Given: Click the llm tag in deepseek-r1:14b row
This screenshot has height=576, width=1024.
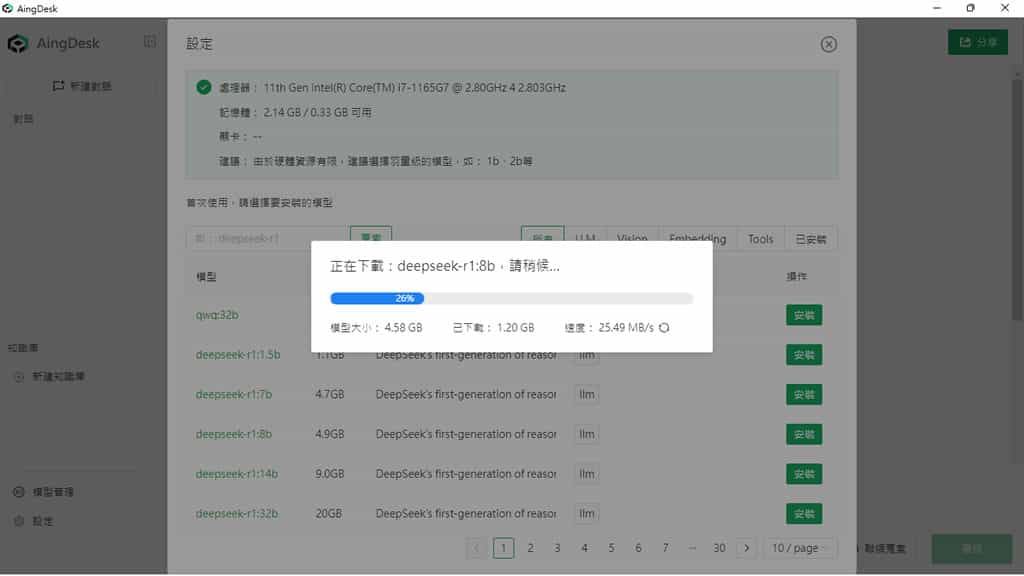Looking at the screenshot, I should (586, 474).
